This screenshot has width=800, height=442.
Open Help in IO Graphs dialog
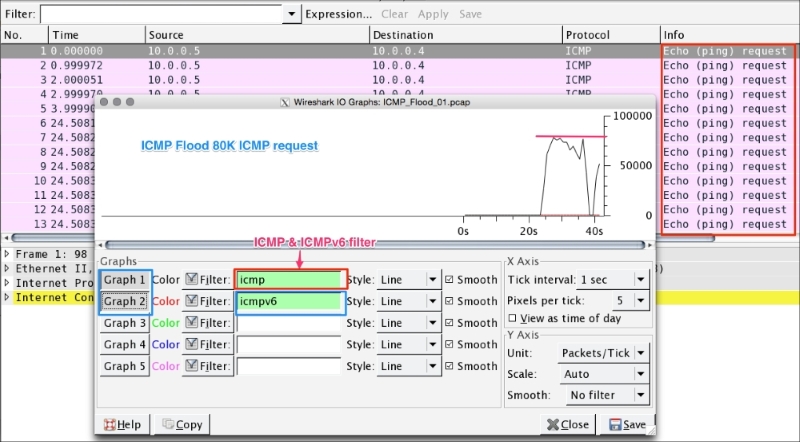point(122,424)
